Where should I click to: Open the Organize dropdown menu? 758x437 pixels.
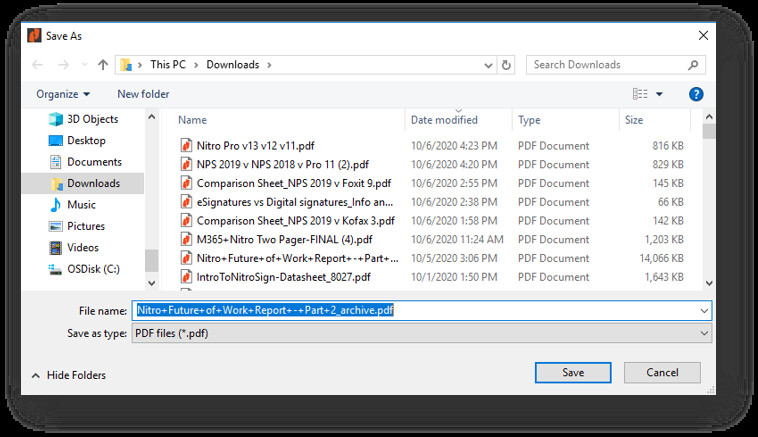[63, 94]
